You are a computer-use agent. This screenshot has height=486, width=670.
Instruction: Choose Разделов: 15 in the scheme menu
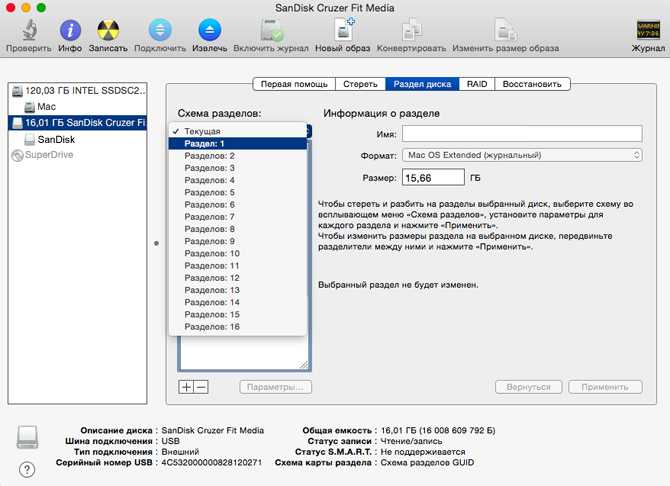click(x=238, y=314)
